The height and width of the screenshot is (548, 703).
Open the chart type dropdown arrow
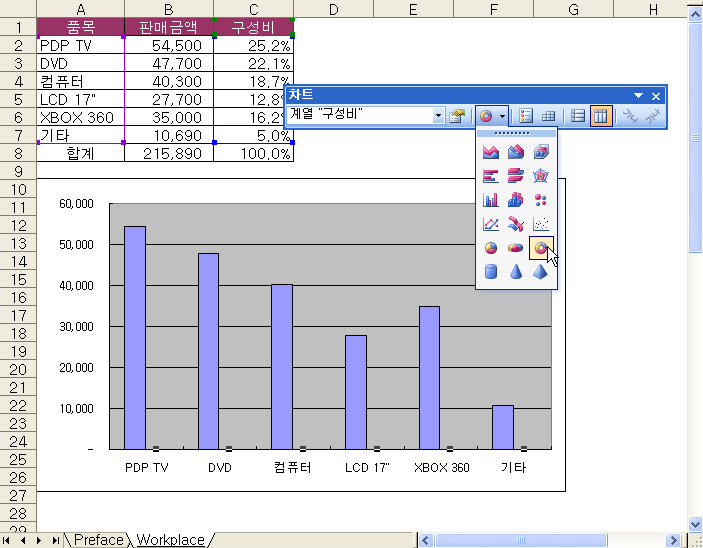503,116
